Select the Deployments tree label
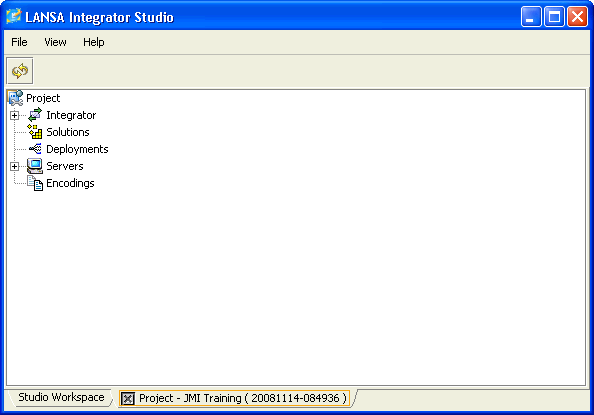 pyautogui.click(x=77, y=149)
